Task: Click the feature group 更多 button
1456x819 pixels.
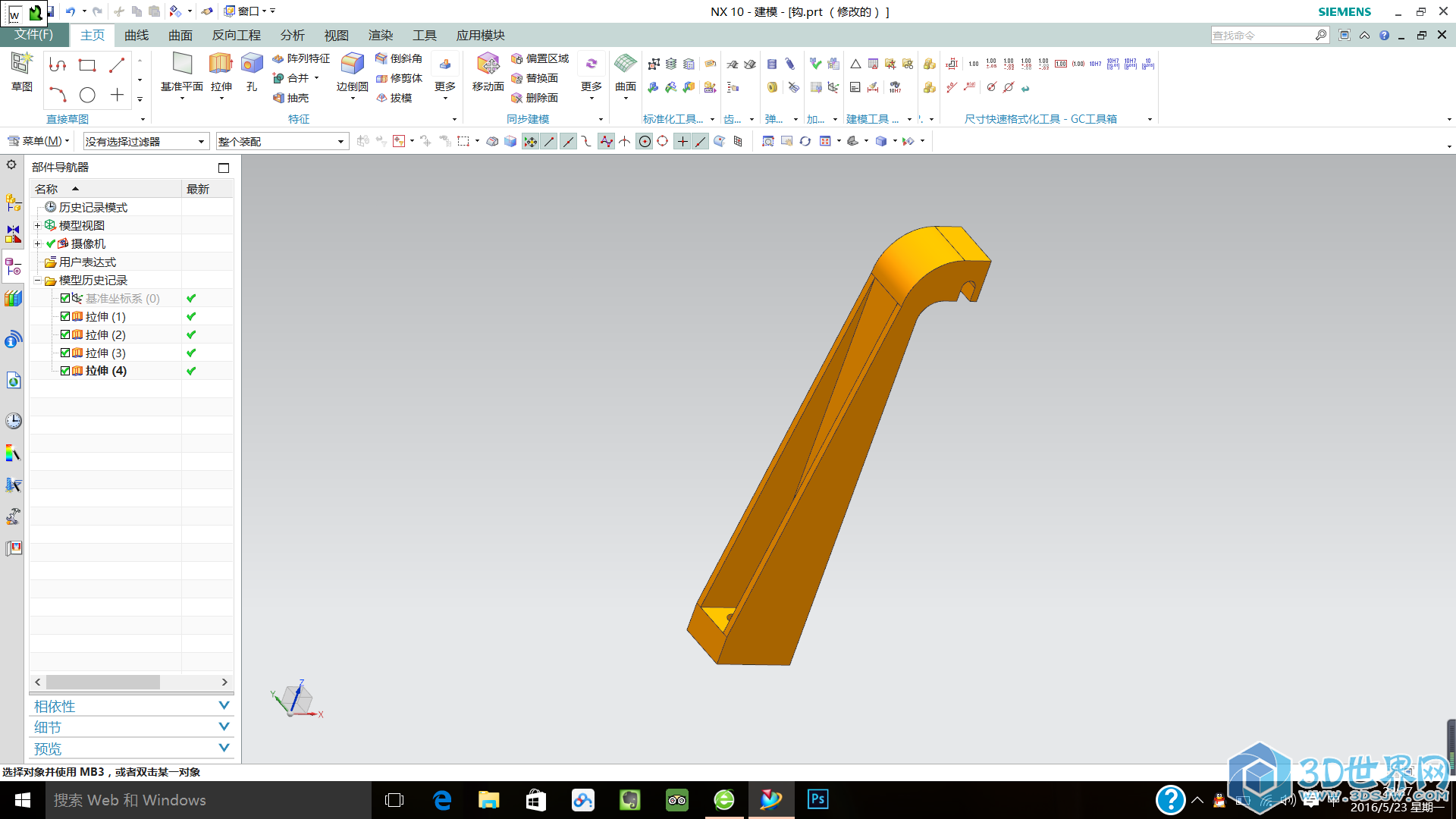Action: coord(445,76)
